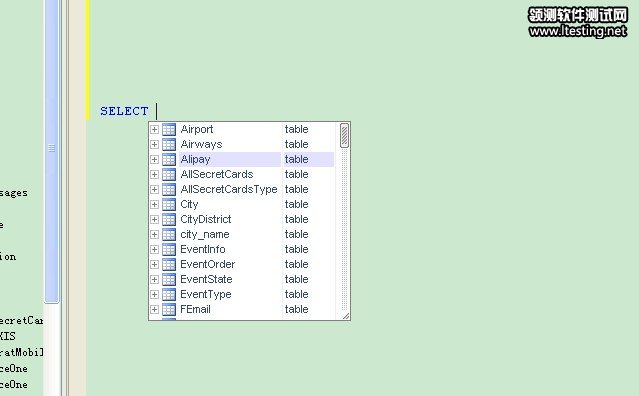Viewport: 639px width, 396px height.
Task: Expand the EventInfo table node
Action: 154,250
